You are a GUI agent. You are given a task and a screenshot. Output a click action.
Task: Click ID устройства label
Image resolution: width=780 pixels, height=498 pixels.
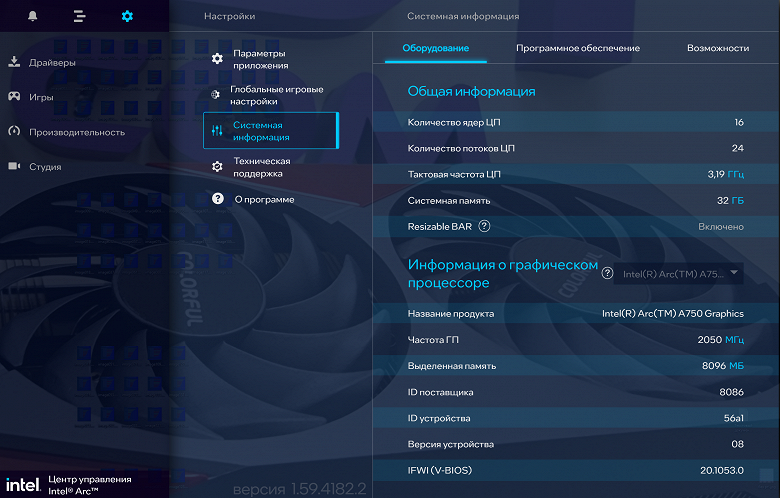click(439, 418)
